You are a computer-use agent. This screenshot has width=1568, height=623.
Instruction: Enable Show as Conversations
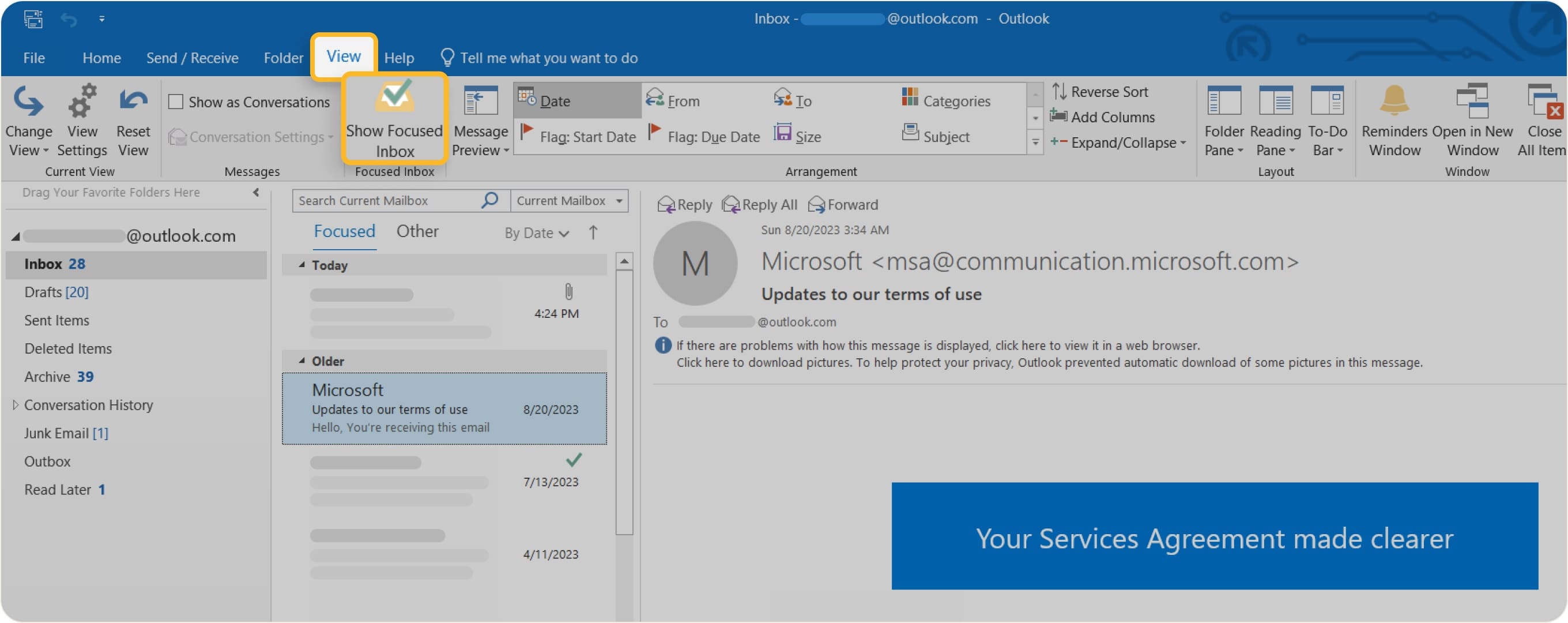click(176, 101)
